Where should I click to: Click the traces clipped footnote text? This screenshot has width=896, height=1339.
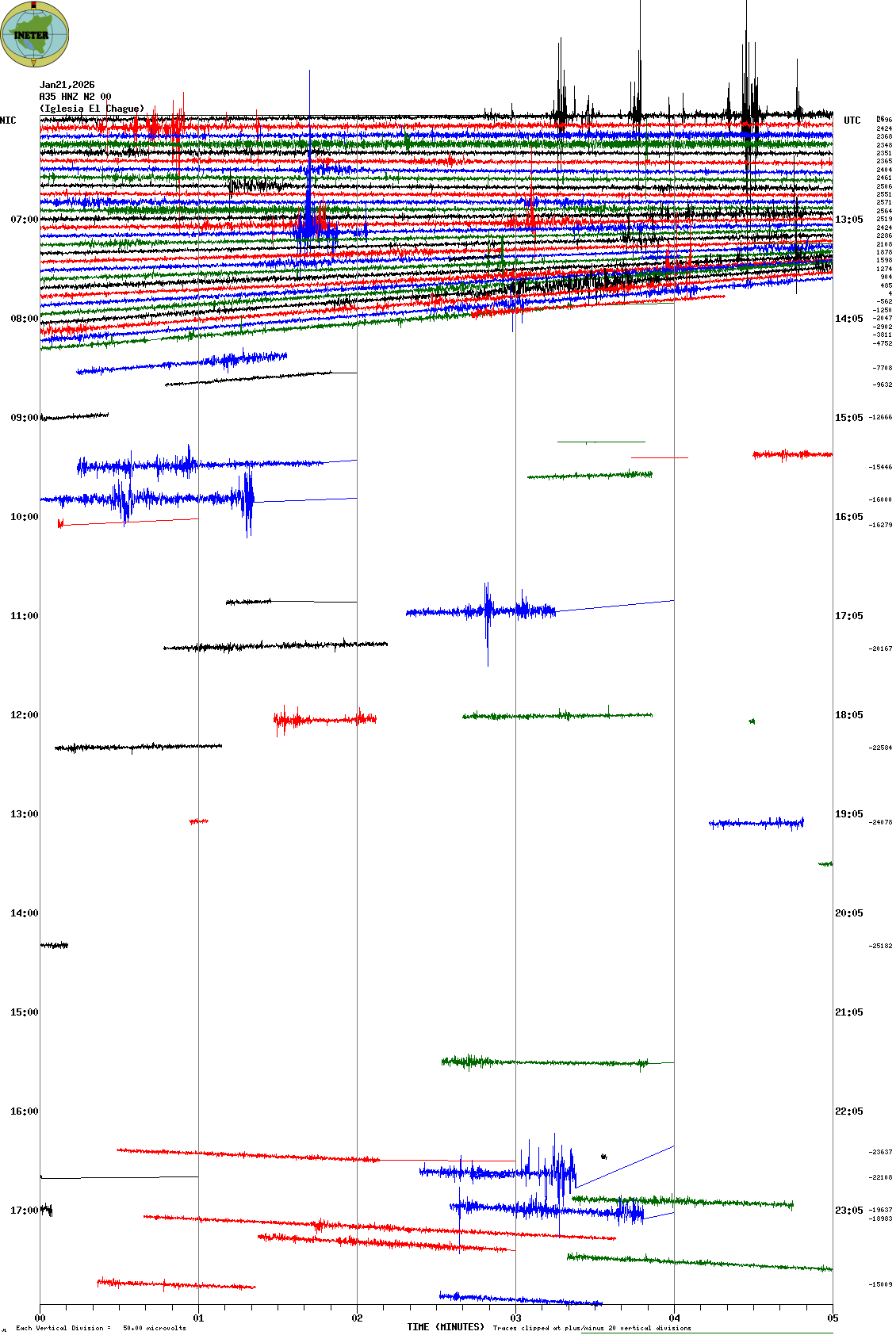592,1328
